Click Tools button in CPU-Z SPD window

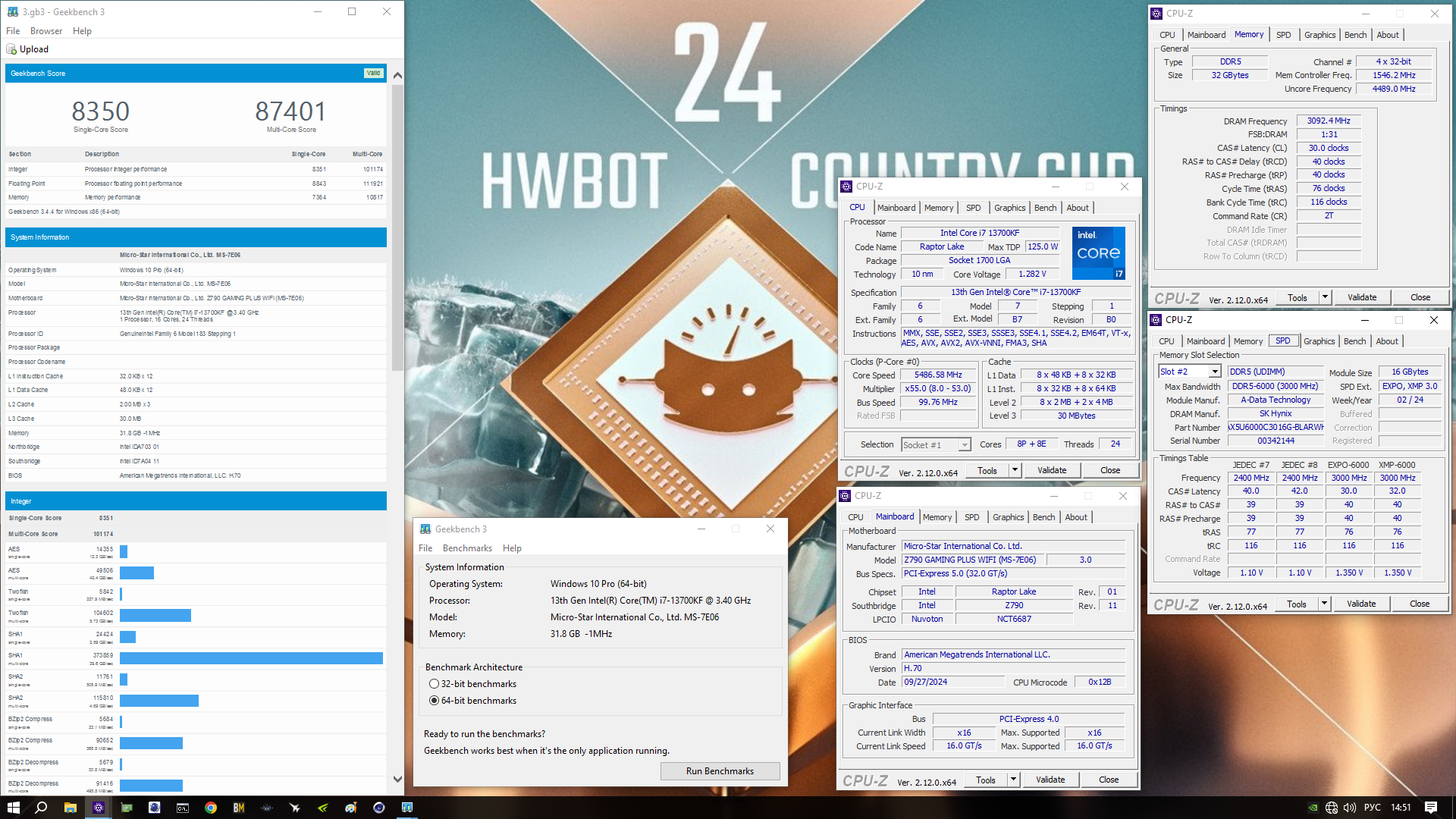(1296, 604)
